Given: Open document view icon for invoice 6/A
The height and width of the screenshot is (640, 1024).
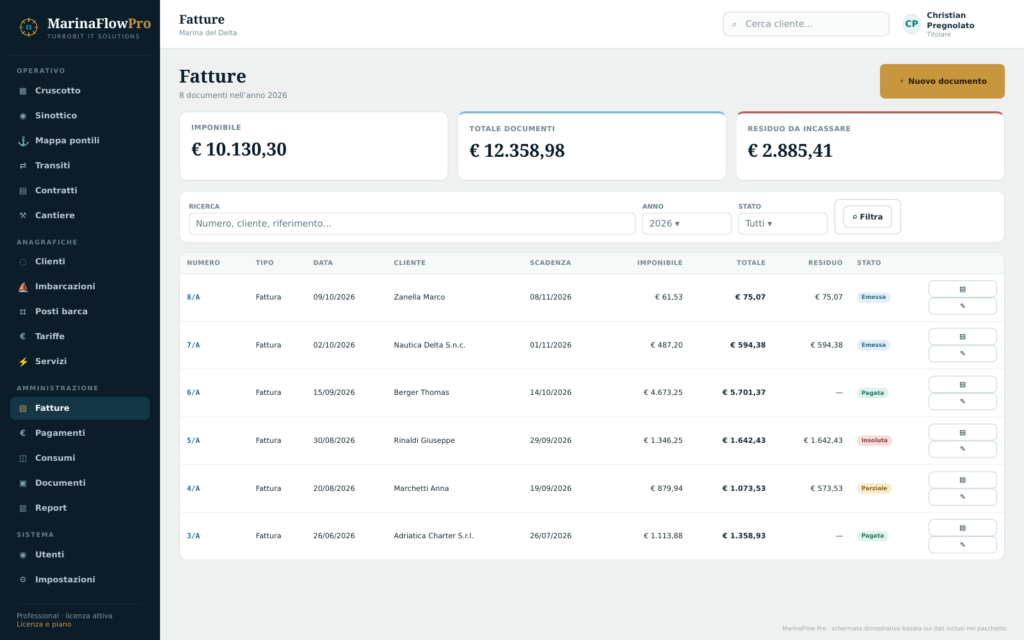Looking at the screenshot, I should click(x=962, y=384).
